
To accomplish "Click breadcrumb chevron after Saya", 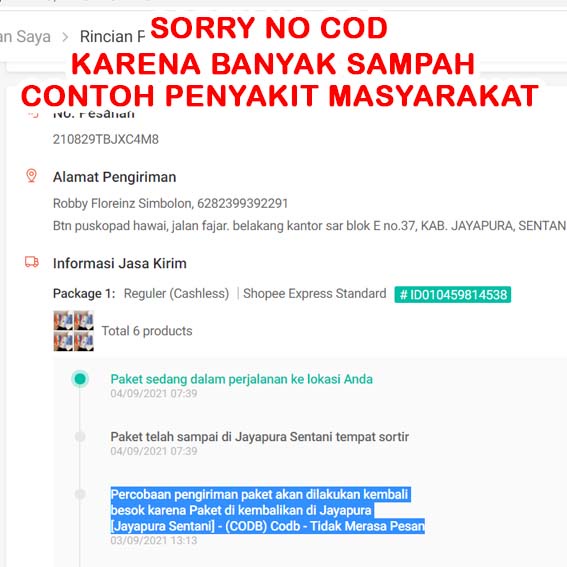I will click(x=65, y=37).
